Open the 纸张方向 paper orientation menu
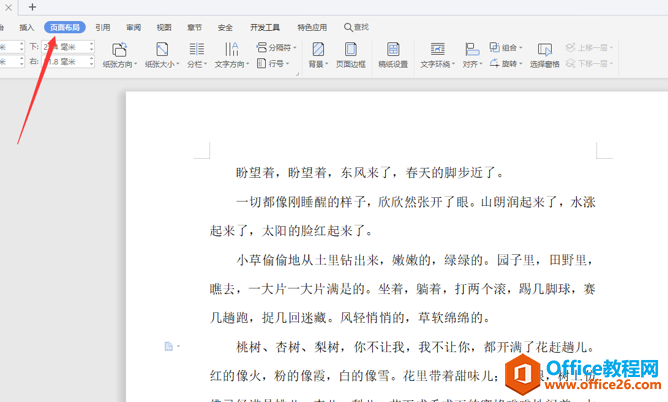Screen dimensions: 668x402 120,55
